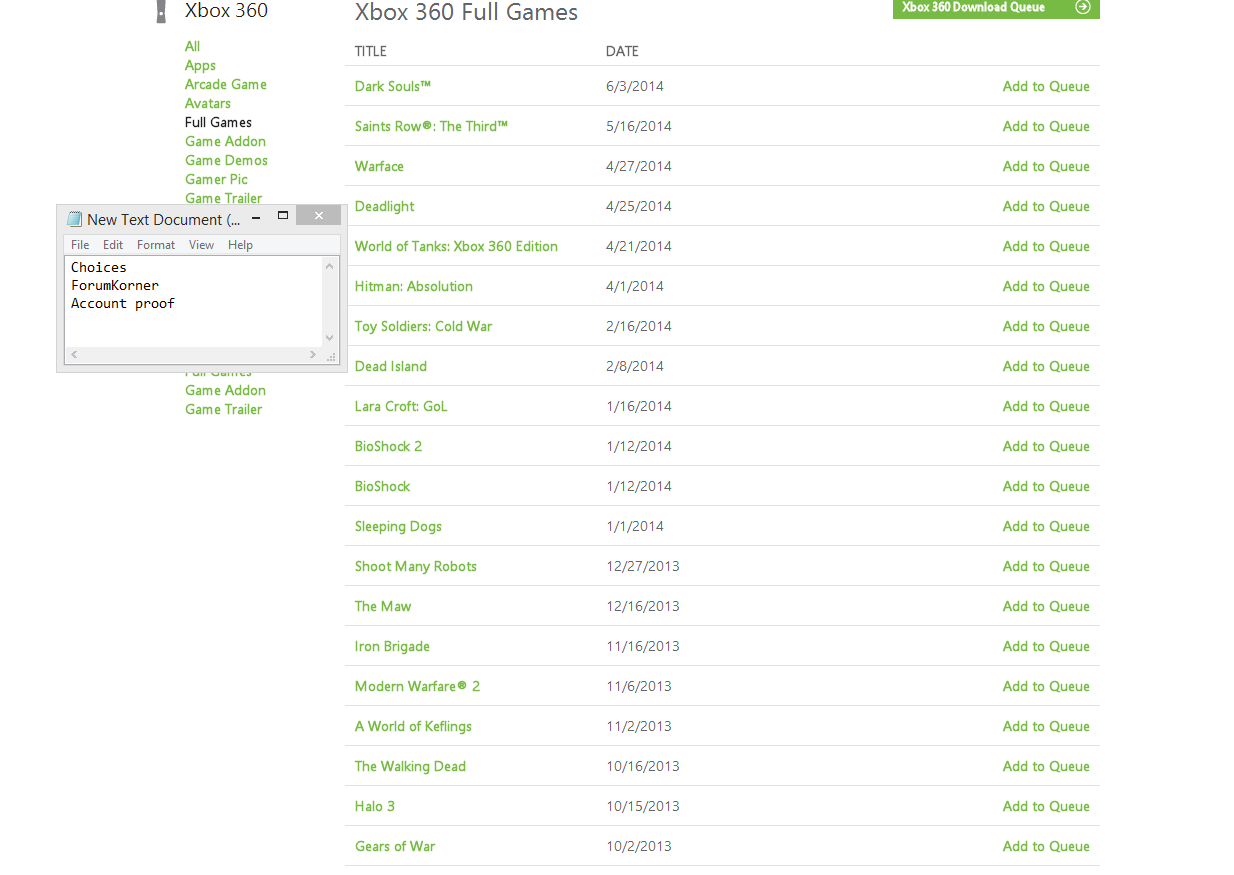Click in Notepad text after 'Account proof'
This screenshot has height=875, width=1234.
point(178,304)
